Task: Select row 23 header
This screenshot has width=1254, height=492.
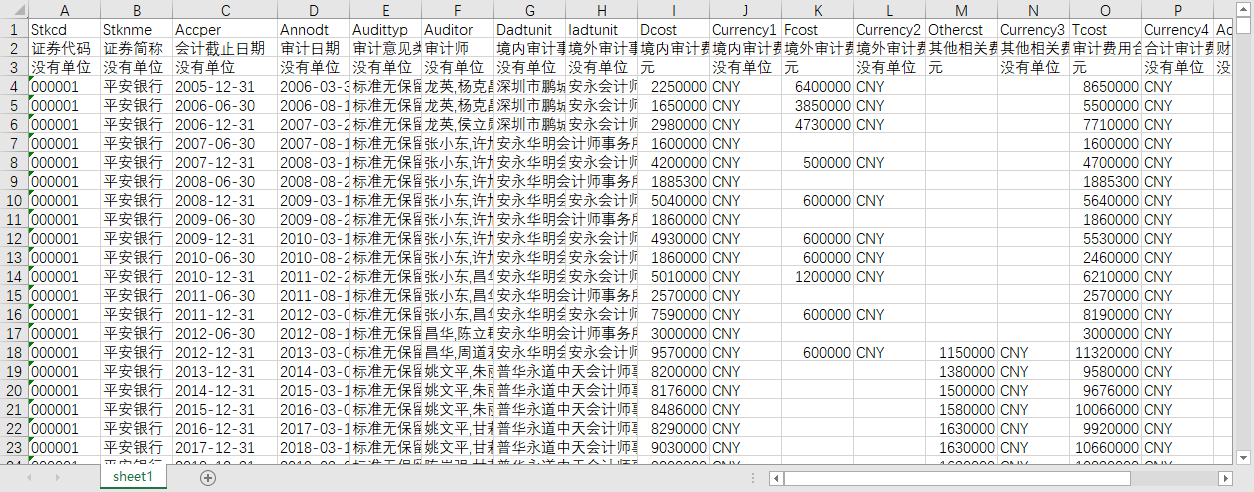Action: click(14, 447)
